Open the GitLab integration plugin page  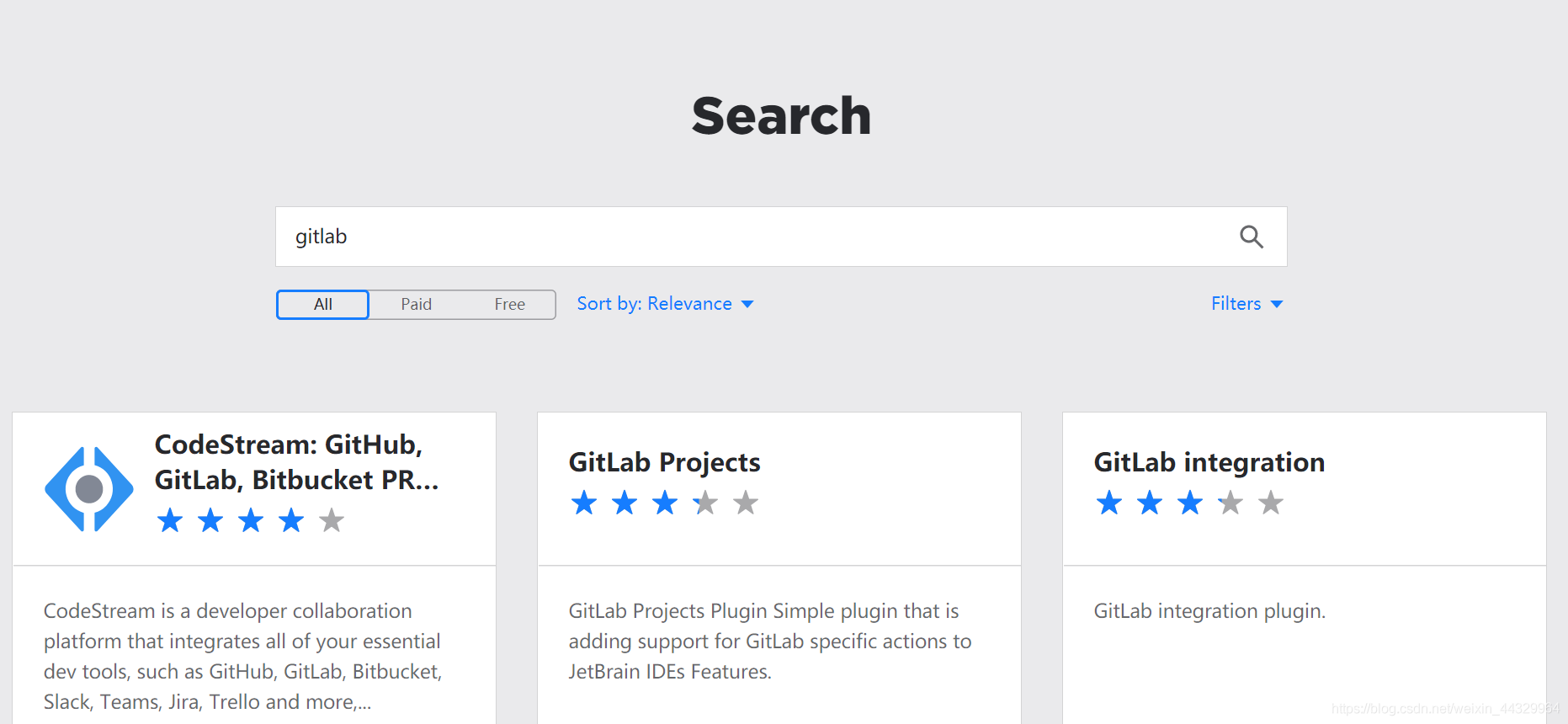[x=1209, y=462]
